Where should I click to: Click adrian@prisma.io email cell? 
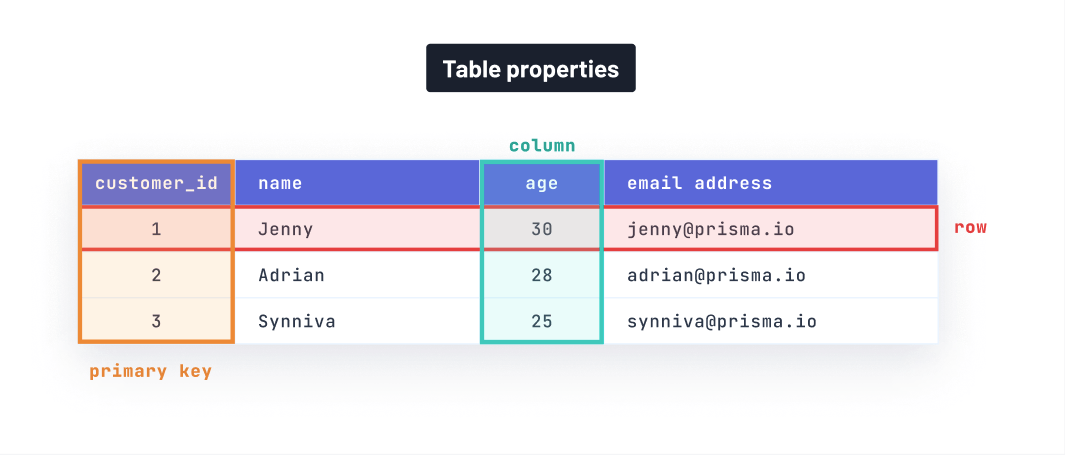pyautogui.click(x=770, y=275)
